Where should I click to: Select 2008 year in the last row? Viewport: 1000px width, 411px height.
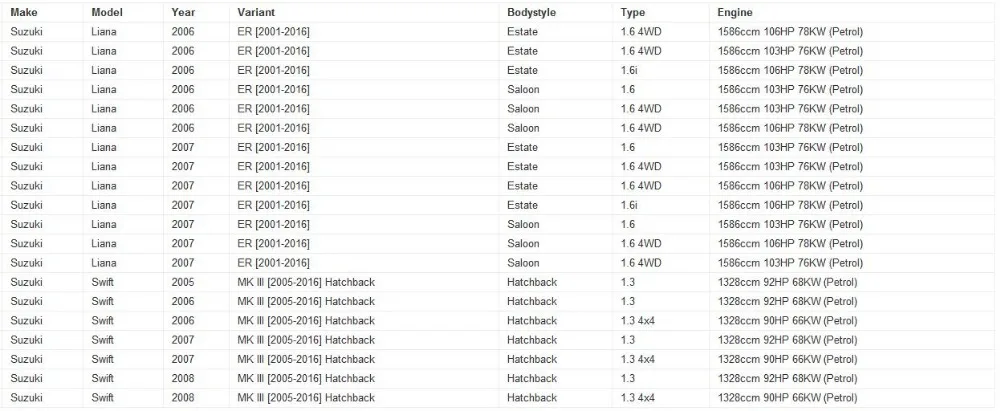click(183, 398)
